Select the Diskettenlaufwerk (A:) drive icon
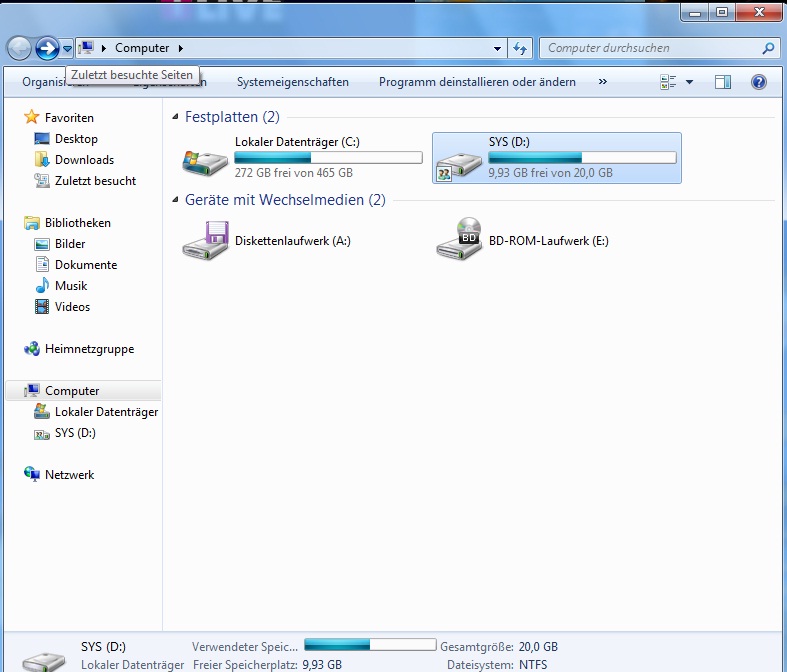This screenshot has width=787, height=672. coord(205,241)
